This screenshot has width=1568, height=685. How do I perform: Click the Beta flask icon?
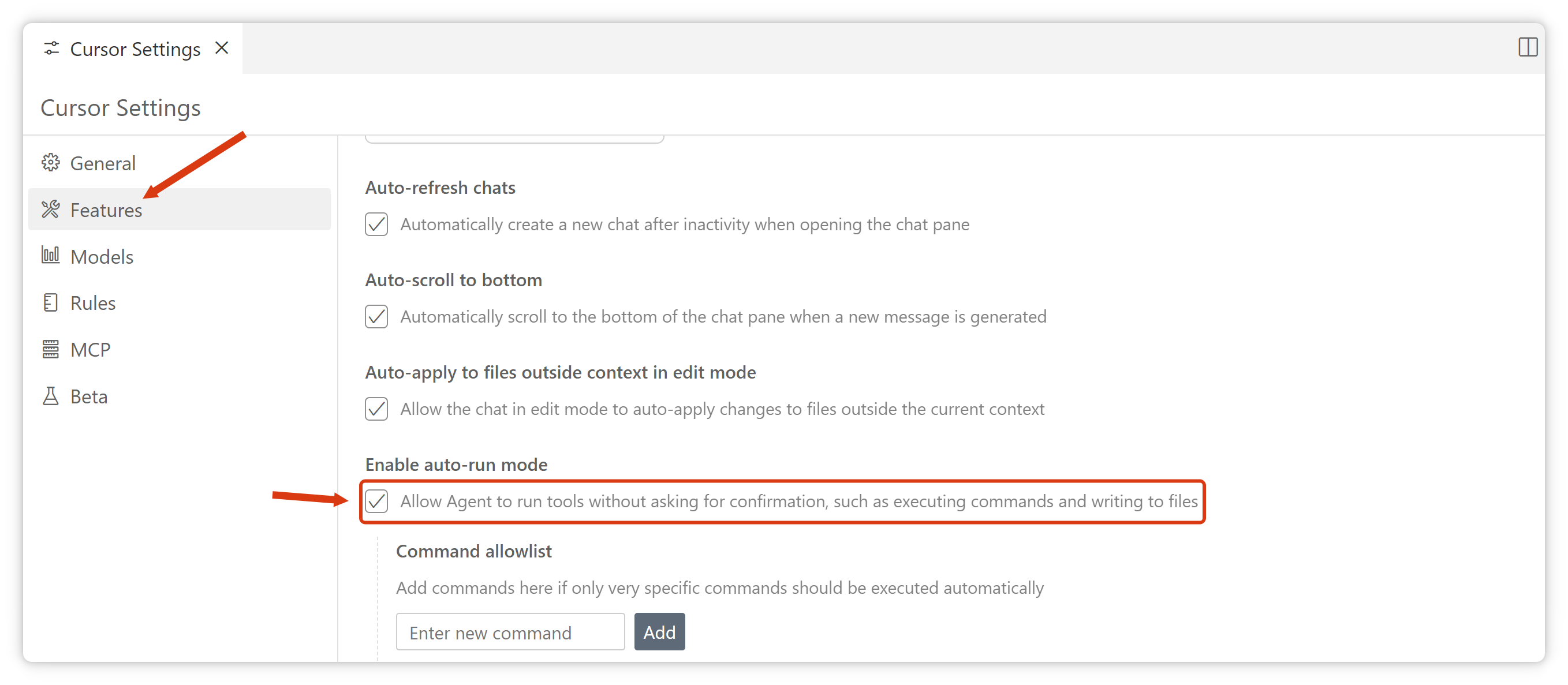point(51,396)
